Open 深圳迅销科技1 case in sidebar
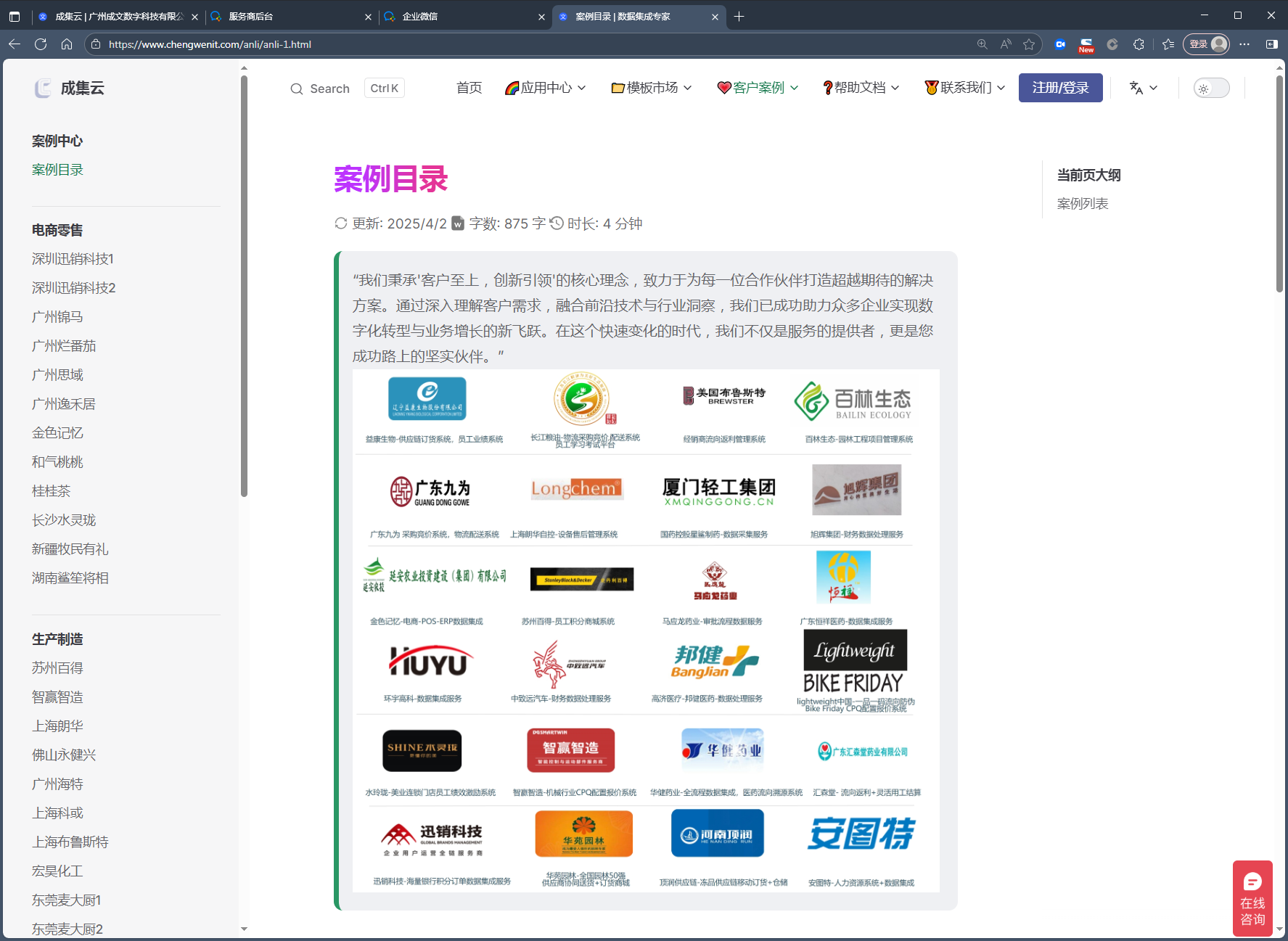Screen dimensions: 1288x941 tap(73, 259)
